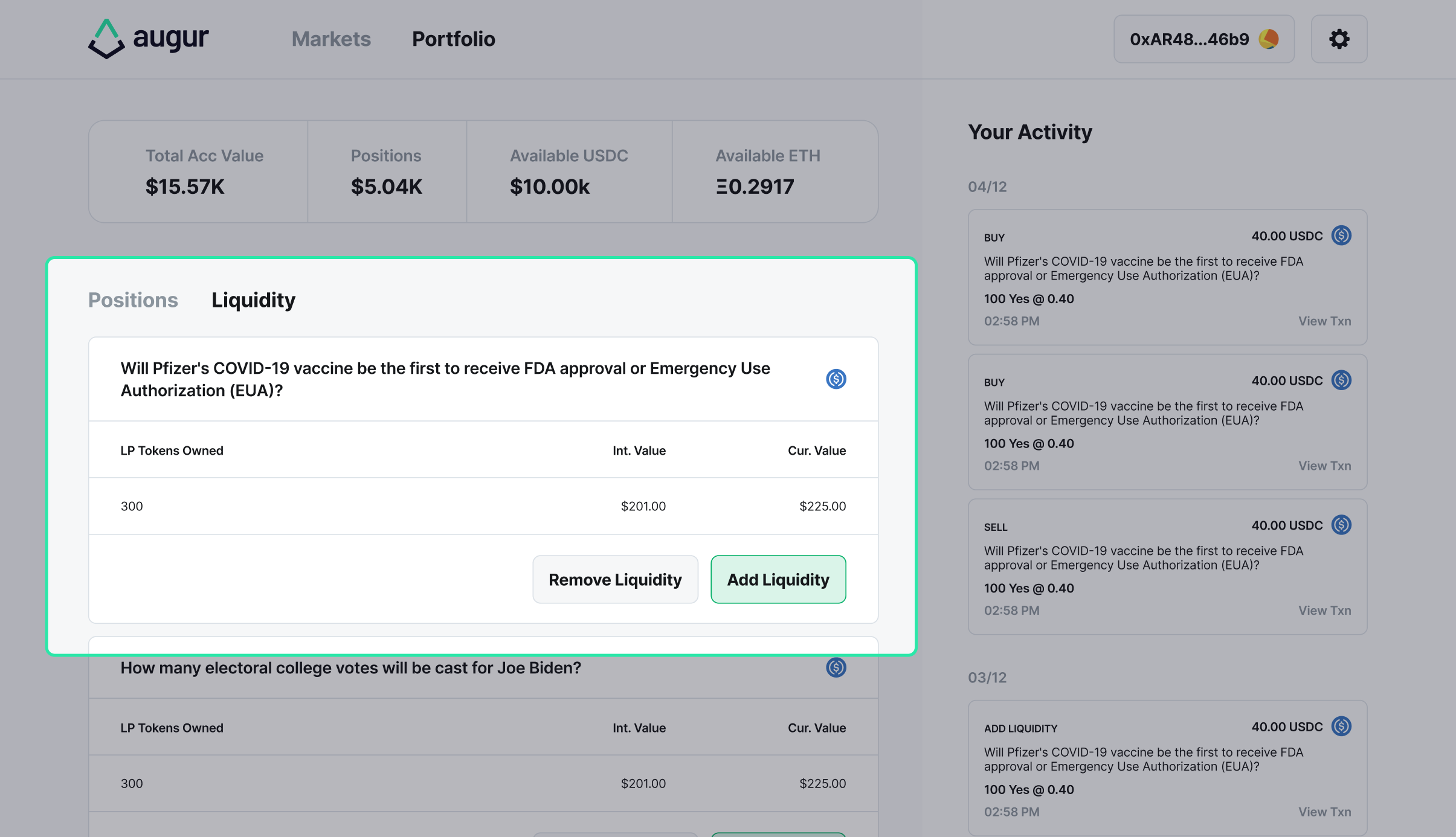Click the 04/12 activity date
The image size is (1456, 837).
[x=987, y=187]
